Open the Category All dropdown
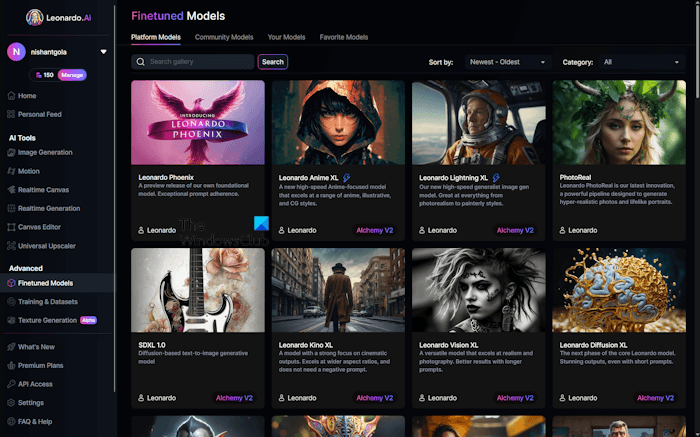Viewport: 700px width, 437px height. coord(641,62)
